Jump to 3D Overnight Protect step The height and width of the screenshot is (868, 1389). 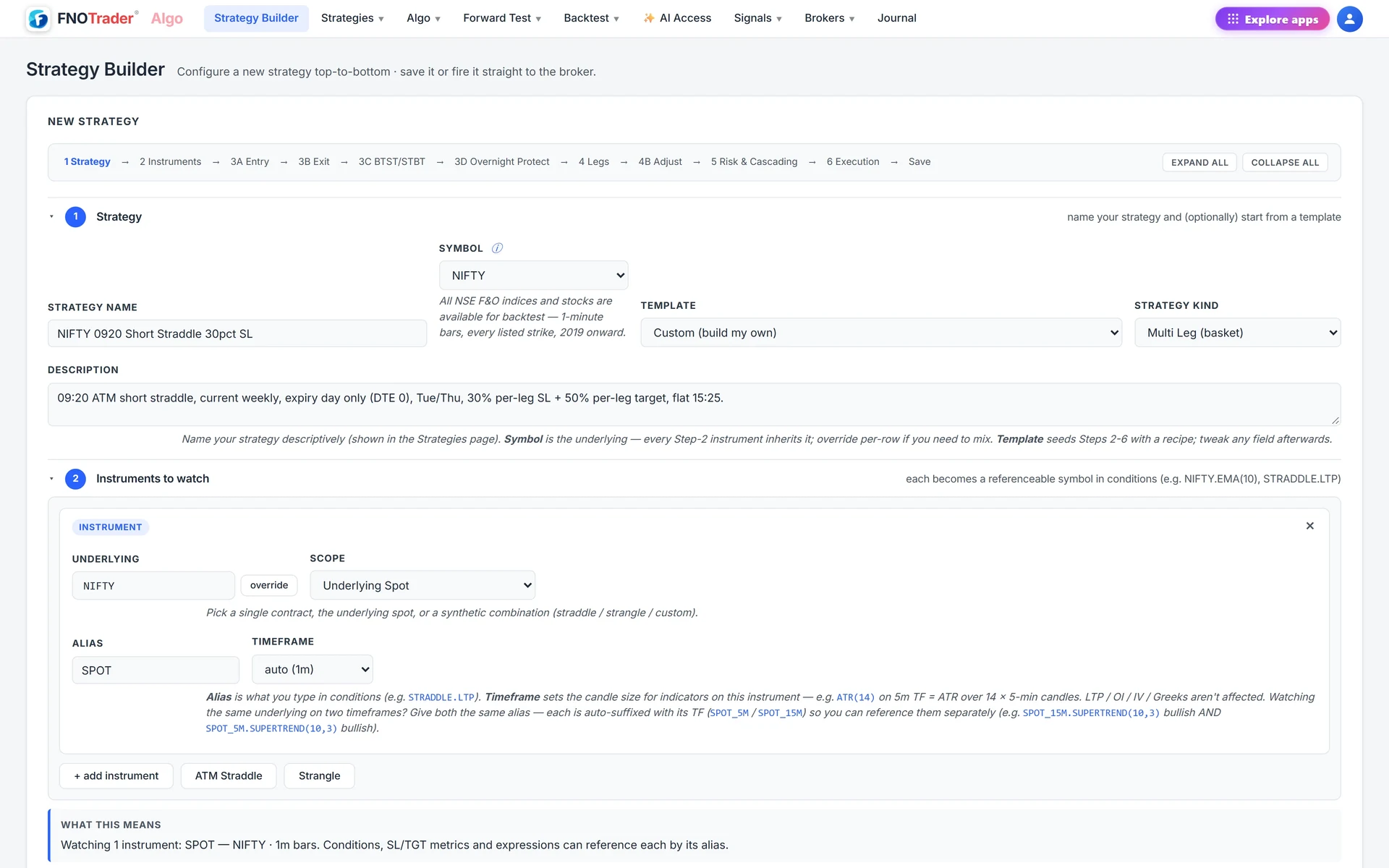502,162
